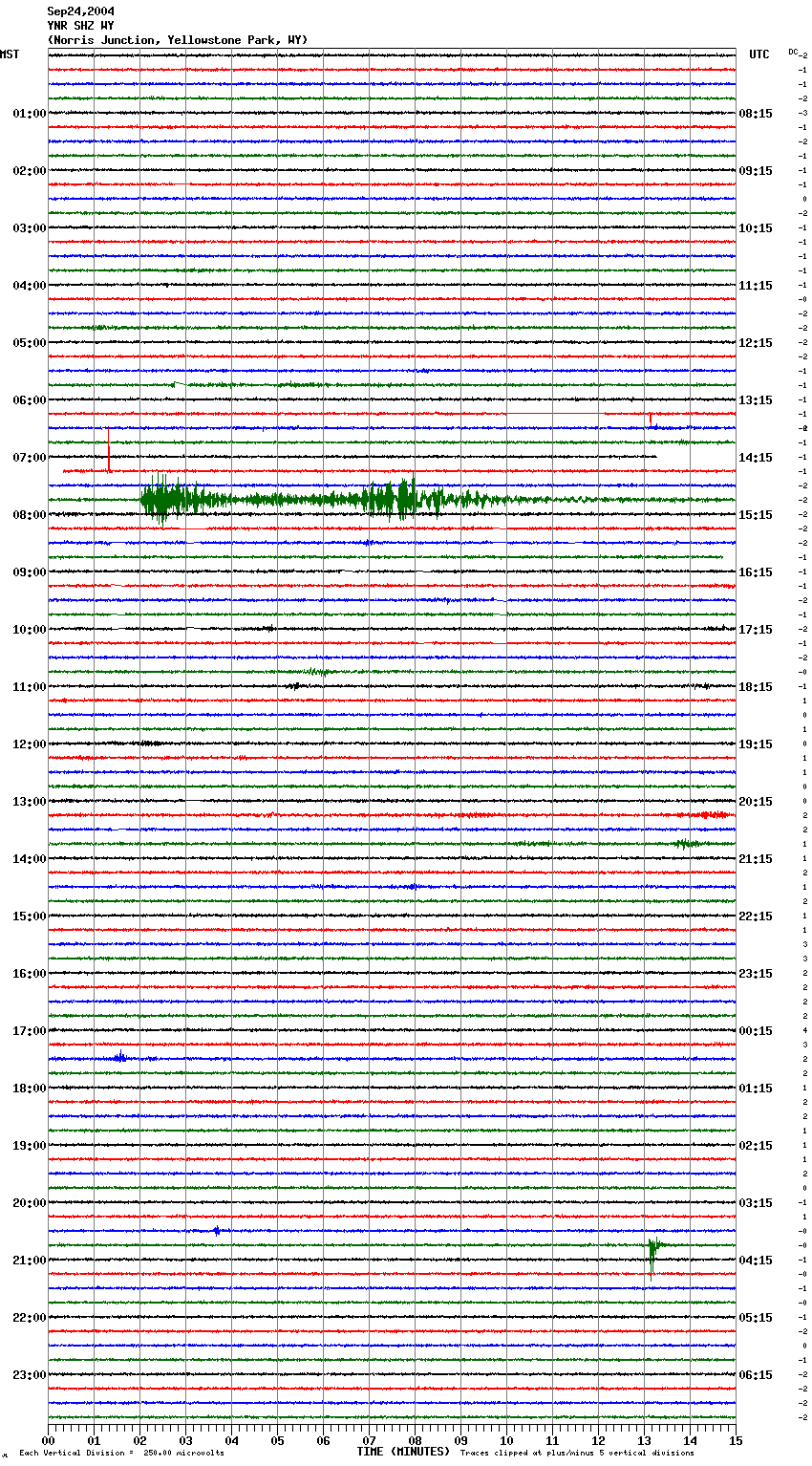The image size is (812, 1466).
Task: Click the 04:15 UTC time label
Action: [x=756, y=1261]
